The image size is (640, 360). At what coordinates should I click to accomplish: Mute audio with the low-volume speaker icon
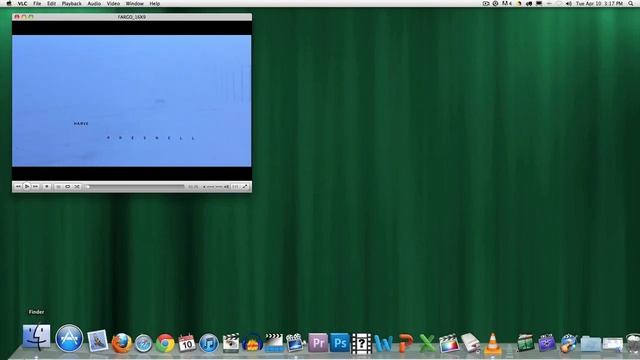click(204, 187)
